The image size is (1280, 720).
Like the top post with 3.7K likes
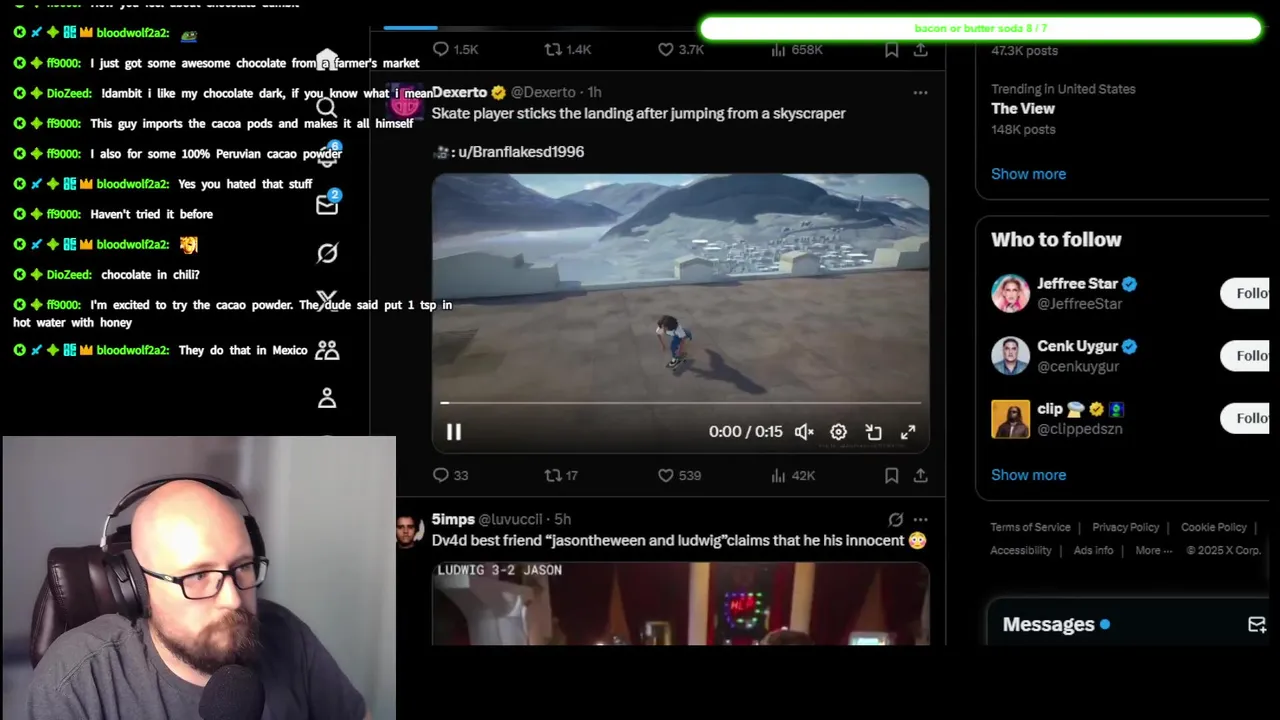[x=680, y=49]
